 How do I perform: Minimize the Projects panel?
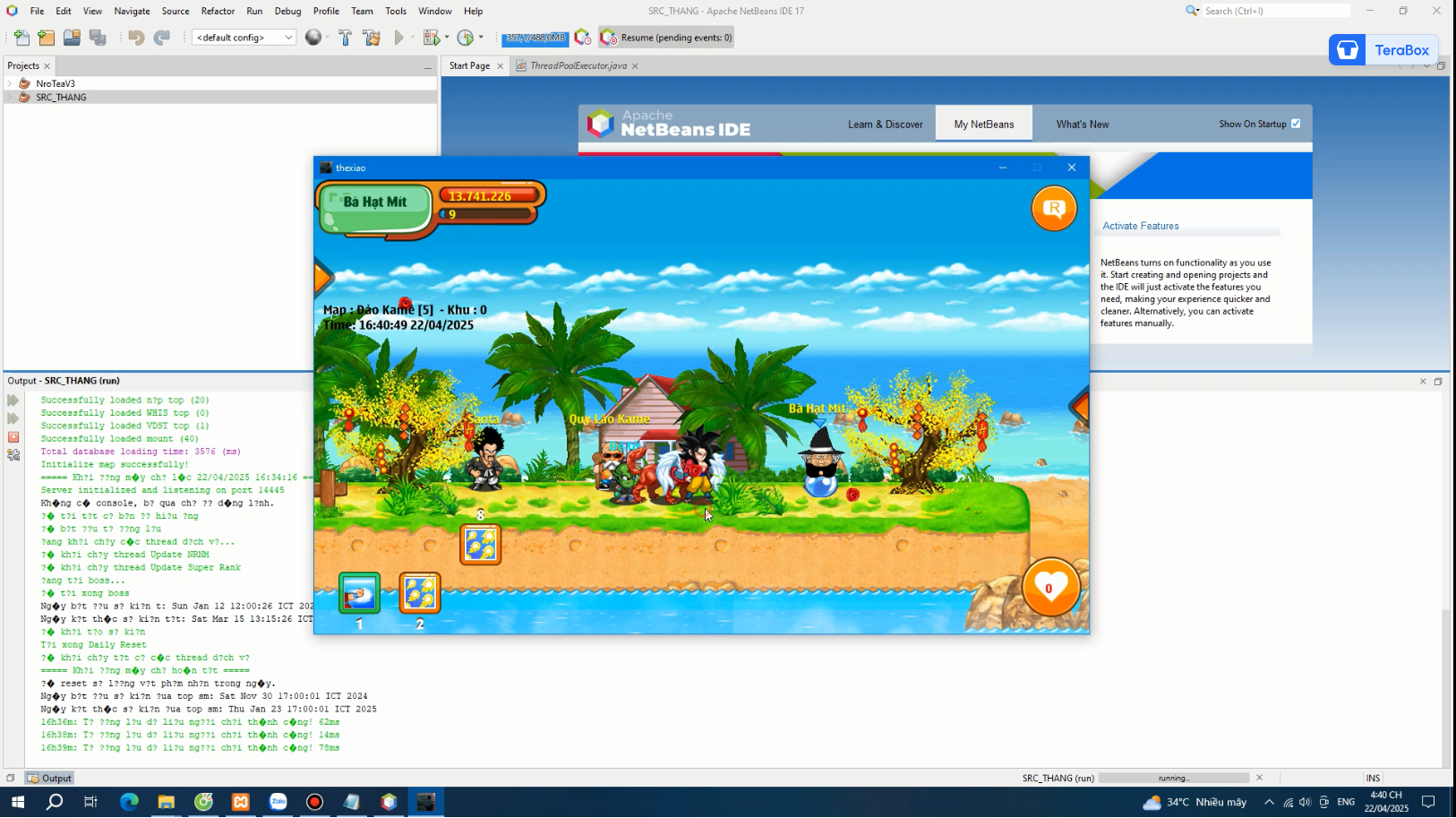[427, 66]
